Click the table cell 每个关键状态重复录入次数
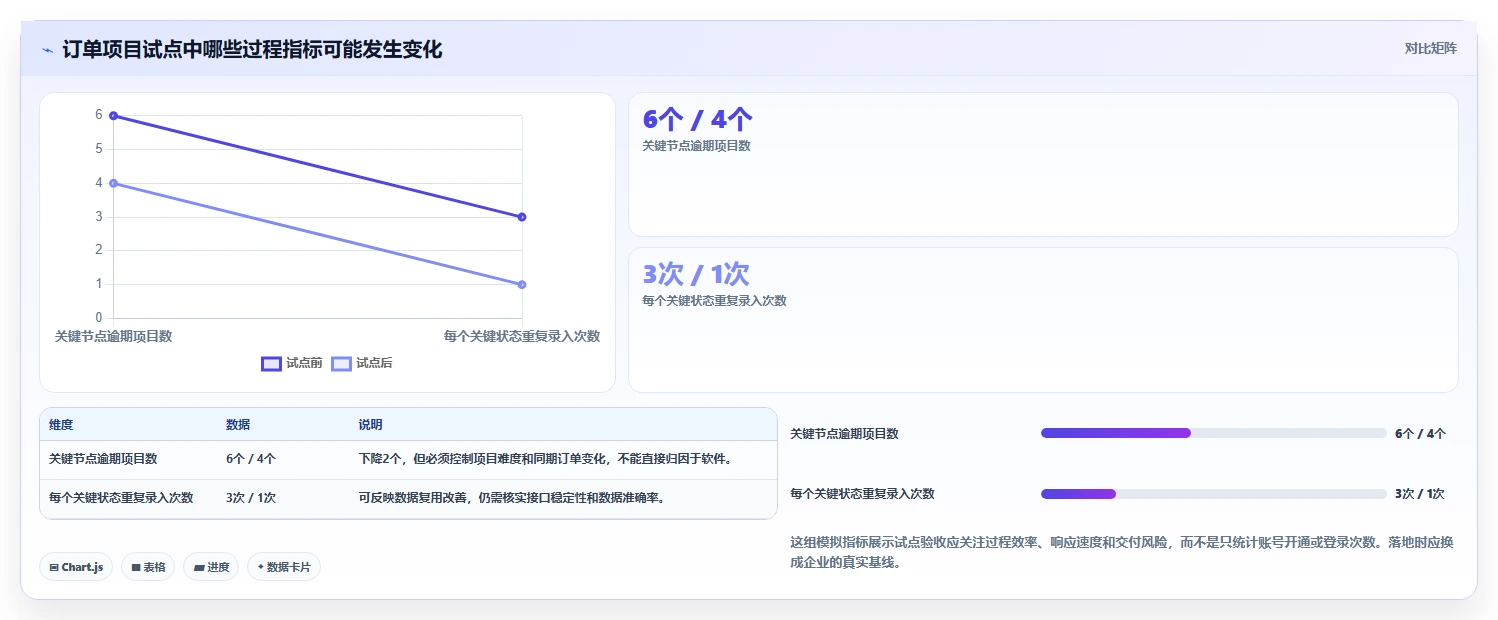The height and width of the screenshot is (620, 1498). 121,497
